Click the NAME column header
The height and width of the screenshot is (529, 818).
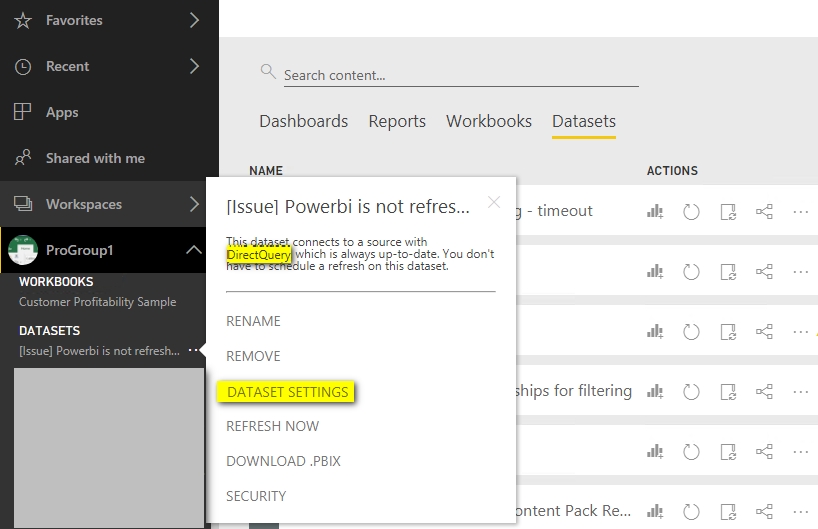click(266, 171)
